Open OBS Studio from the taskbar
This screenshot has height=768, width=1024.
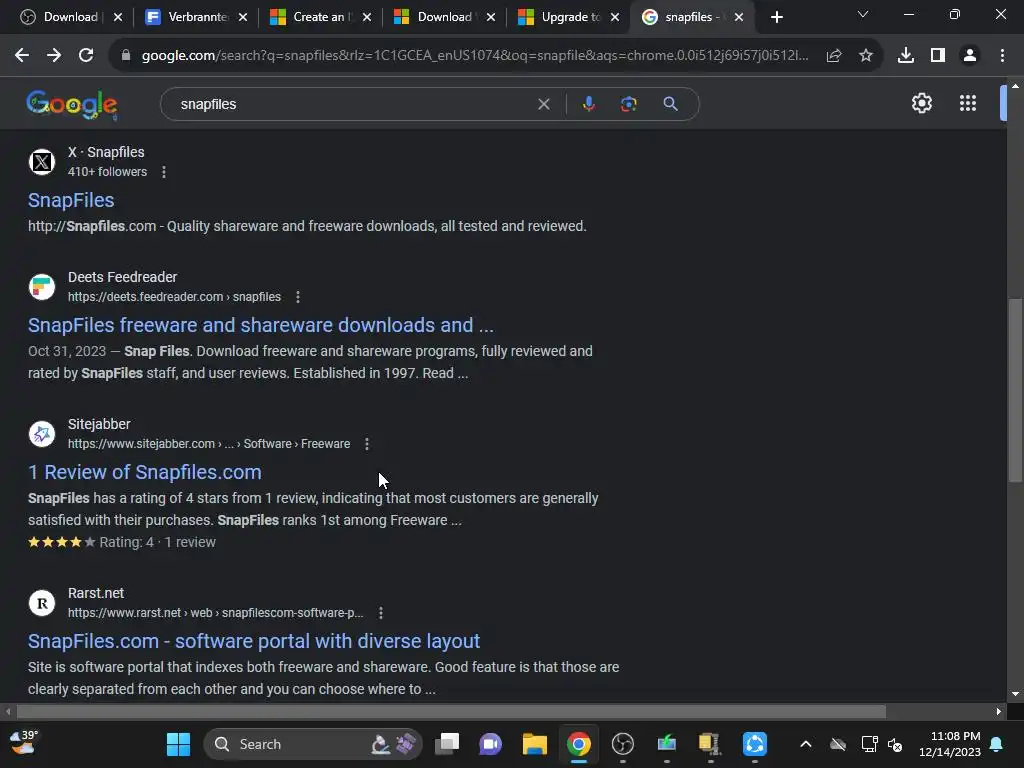(x=622, y=744)
